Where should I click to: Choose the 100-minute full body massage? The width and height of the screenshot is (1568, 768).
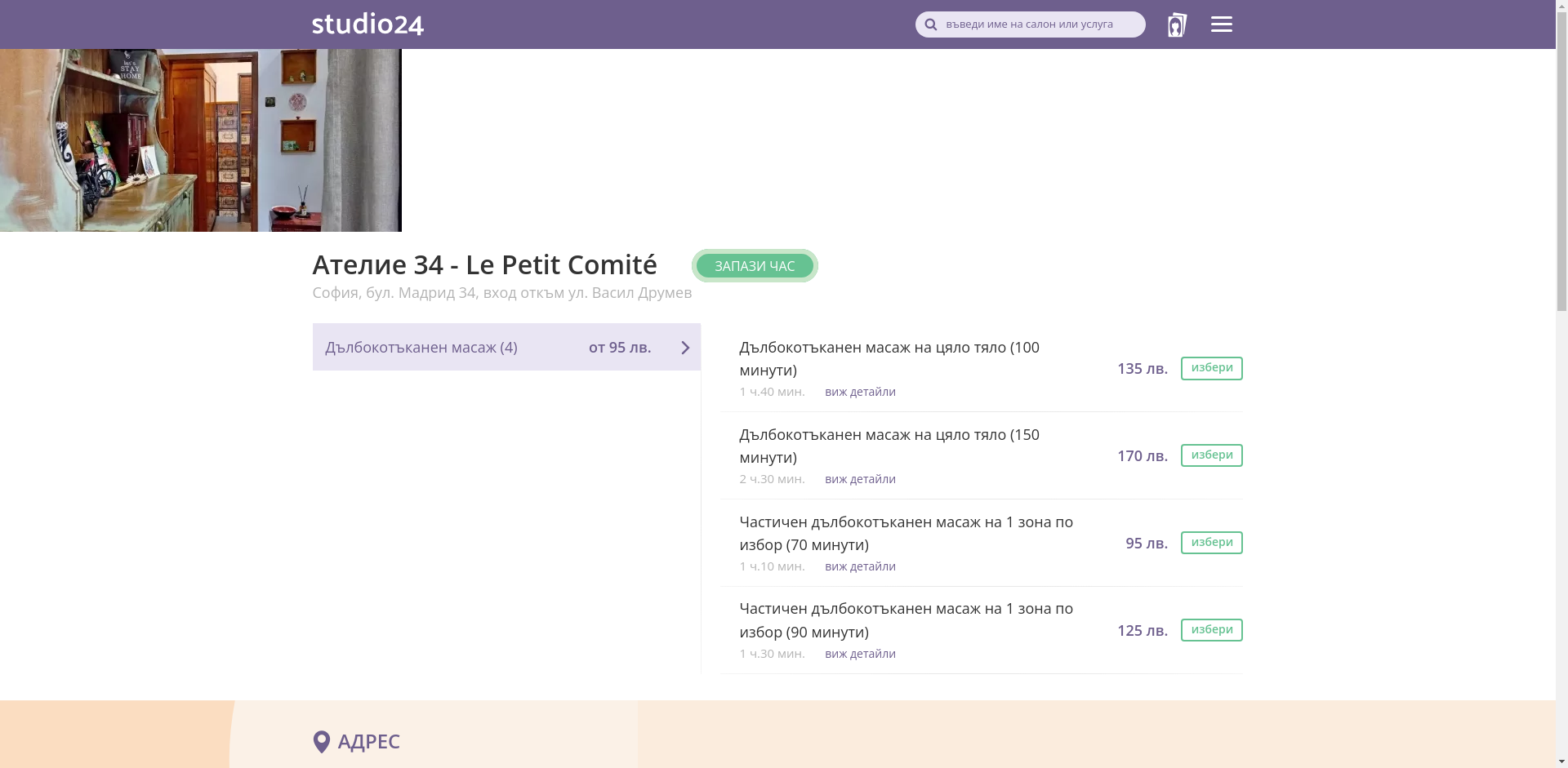point(1211,368)
